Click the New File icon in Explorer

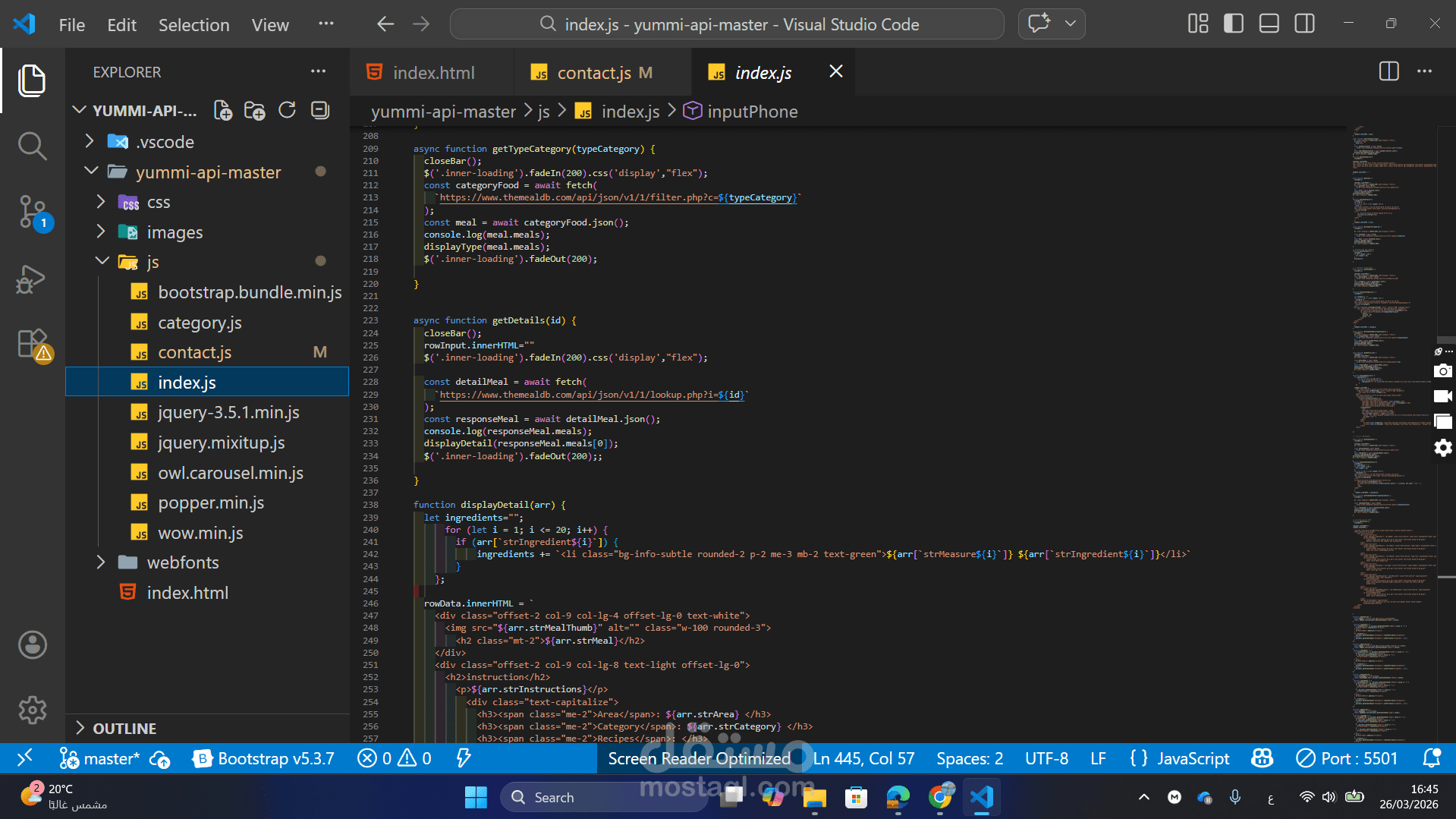pos(222,111)
